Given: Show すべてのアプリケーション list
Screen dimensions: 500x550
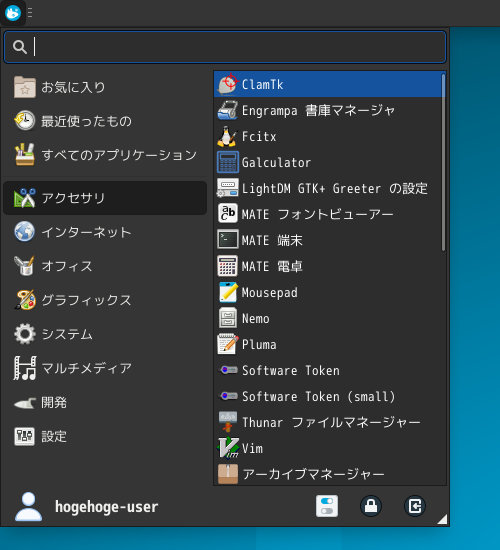Looking at the screenshot, I should point(105,155).
